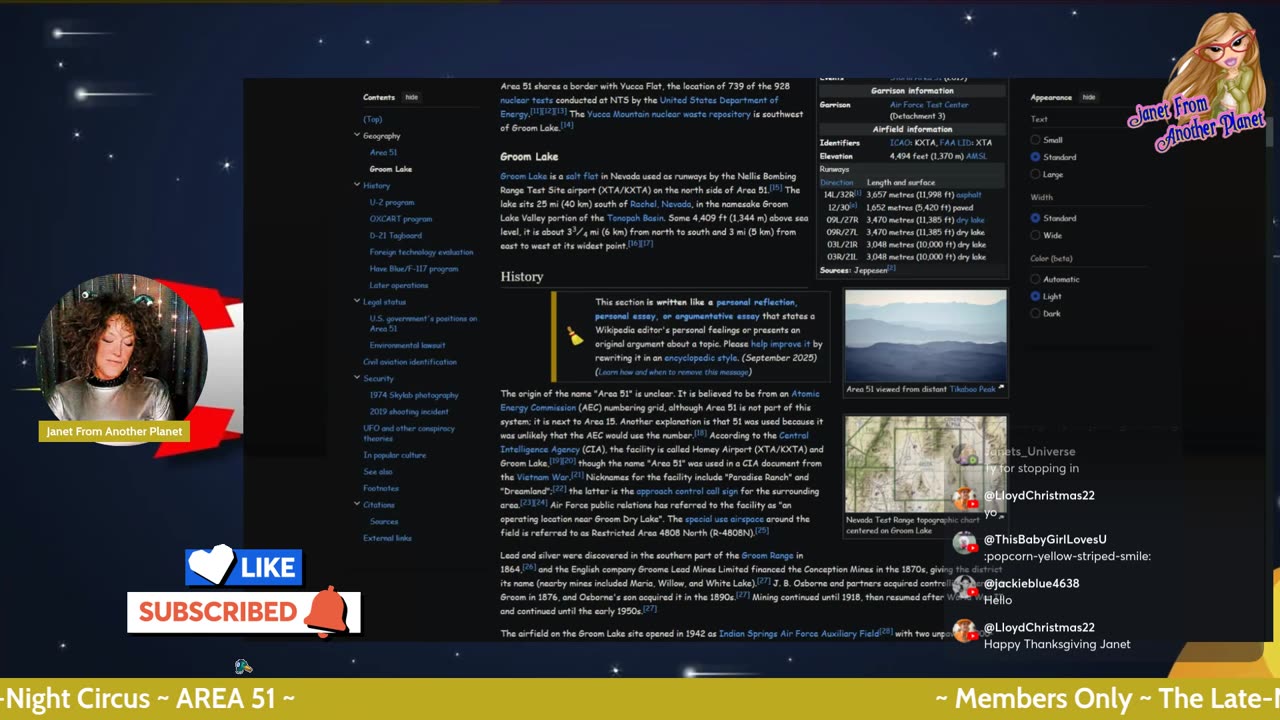Go to Footnotes section
The image size is (1280, 720).
click(381, 488)
